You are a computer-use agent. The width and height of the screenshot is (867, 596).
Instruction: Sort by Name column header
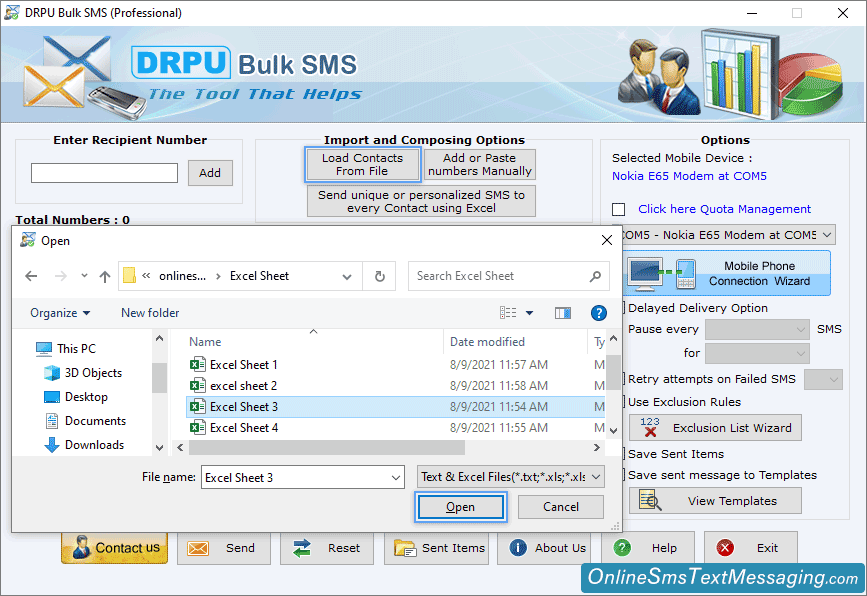coord(205,342)
